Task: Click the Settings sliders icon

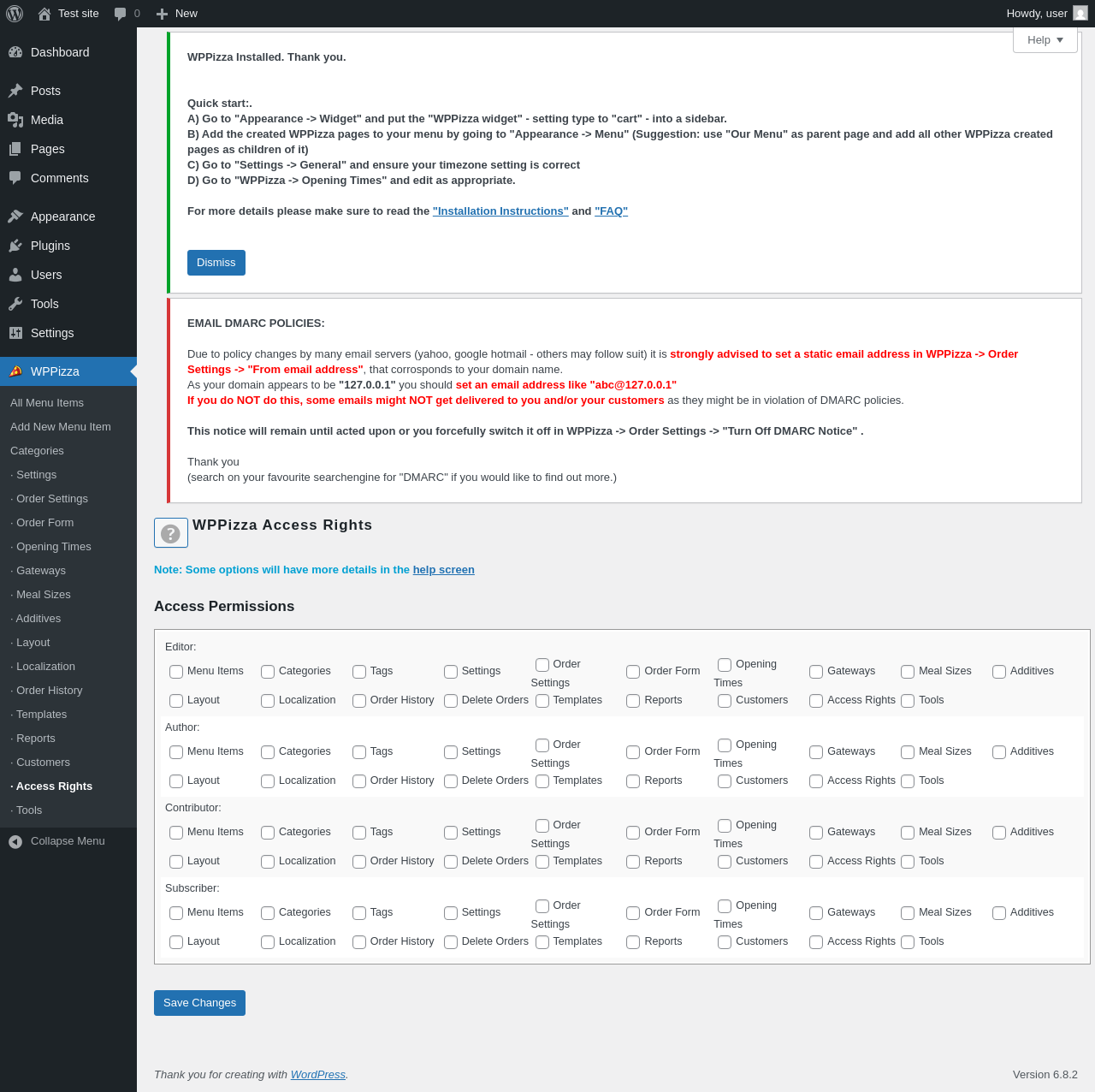Action: point(15,333)
